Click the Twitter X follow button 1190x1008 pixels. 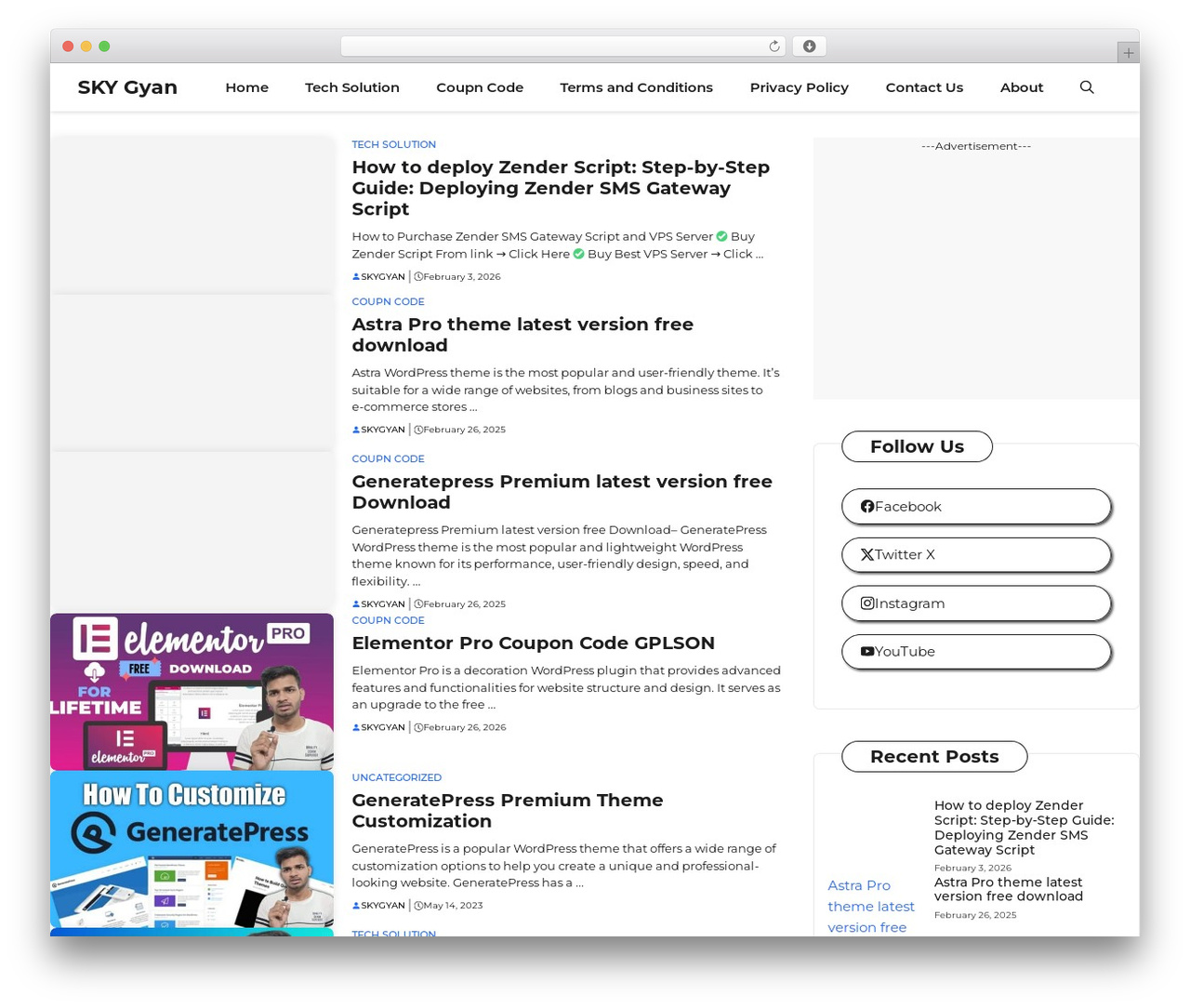click(x=976, y=555)
